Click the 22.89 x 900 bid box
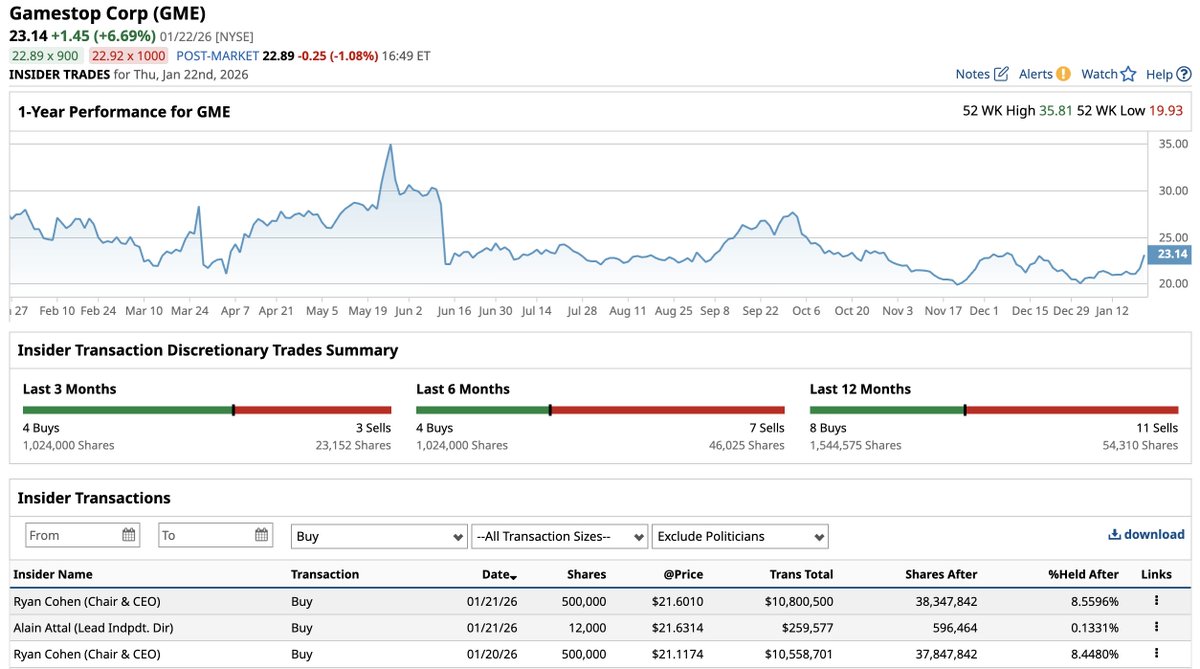This screenshot has height=669, width=1200. coord(46,56)
